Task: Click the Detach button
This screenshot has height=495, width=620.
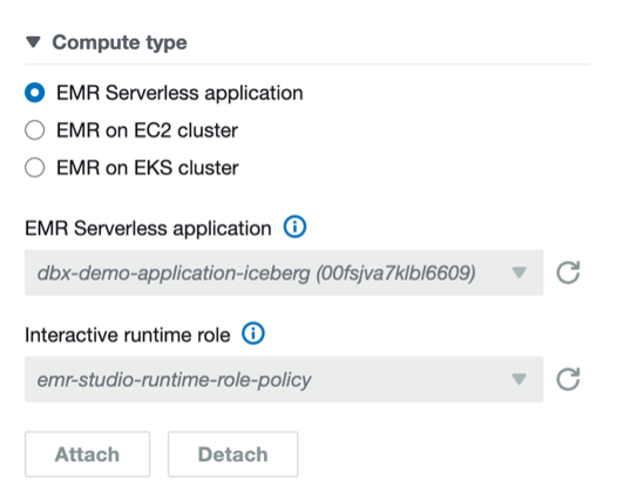Action: click(232, 454)
